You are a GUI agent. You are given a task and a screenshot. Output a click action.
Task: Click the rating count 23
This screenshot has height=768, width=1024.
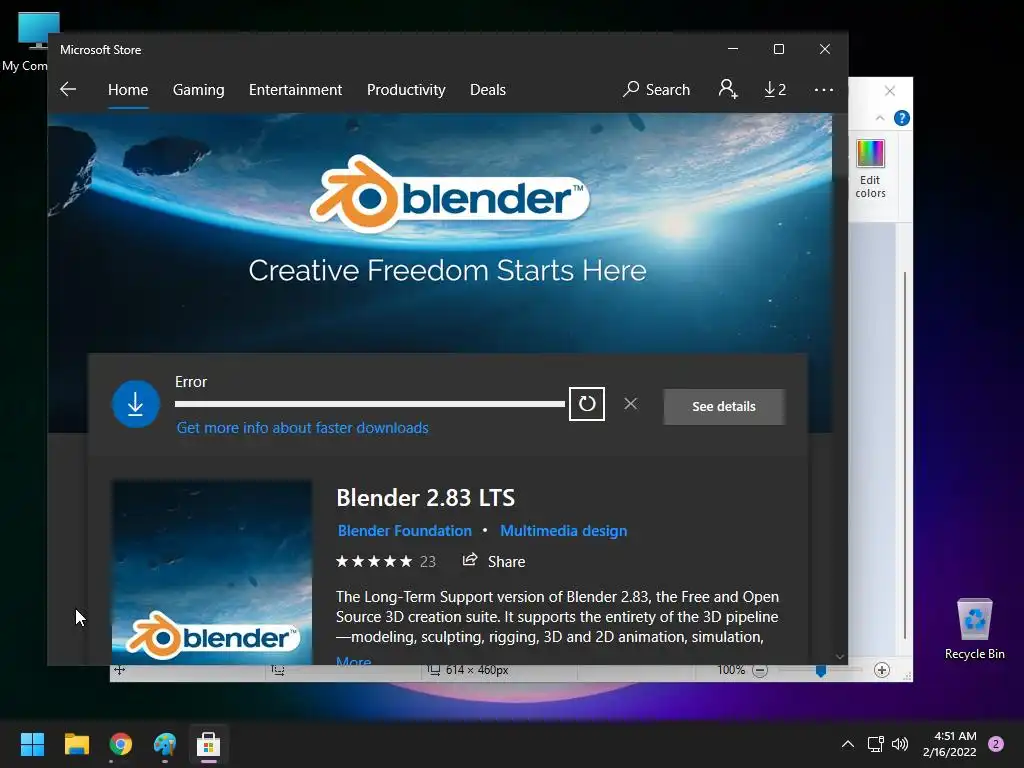428,562
